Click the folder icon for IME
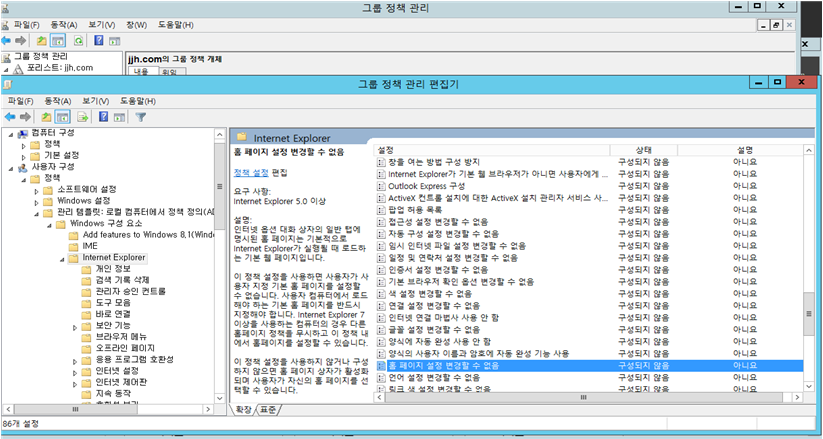Screen dimensions: 823x439 click(73, 246)
